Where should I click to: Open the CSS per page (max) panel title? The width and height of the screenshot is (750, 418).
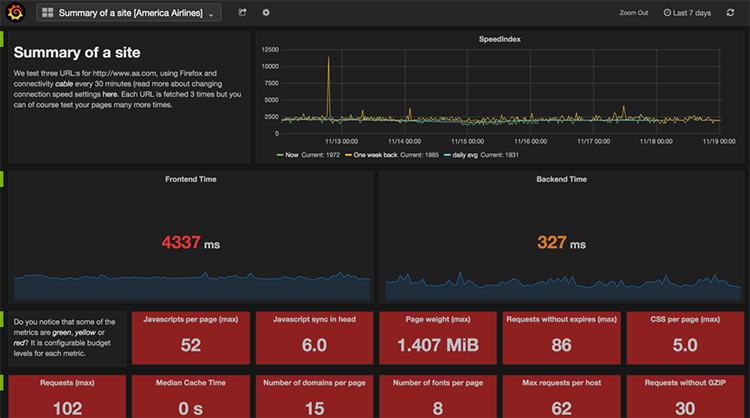click(x=685, y=319)
